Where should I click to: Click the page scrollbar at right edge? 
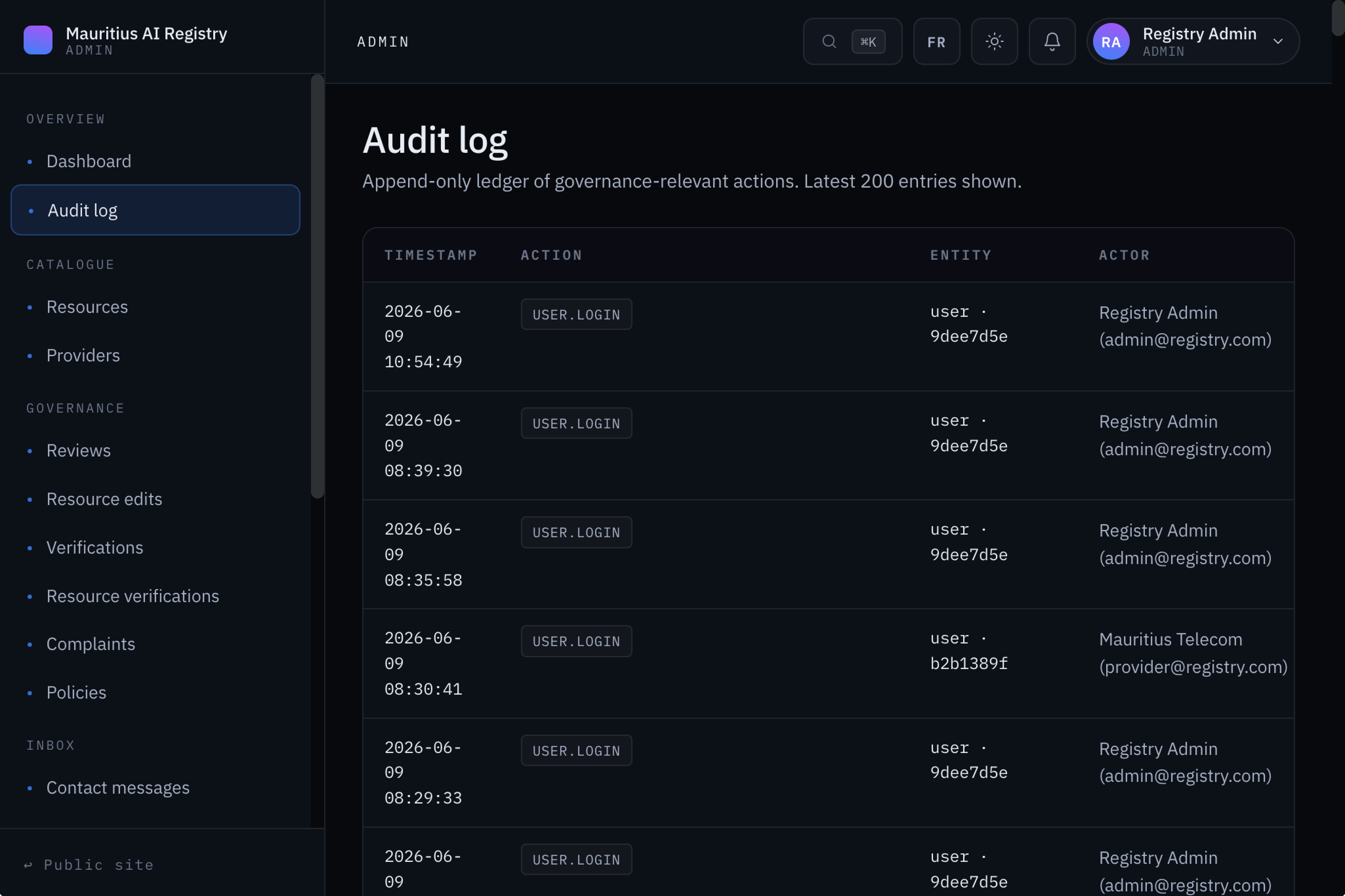pyautogui.click(x=1338, y=18)
